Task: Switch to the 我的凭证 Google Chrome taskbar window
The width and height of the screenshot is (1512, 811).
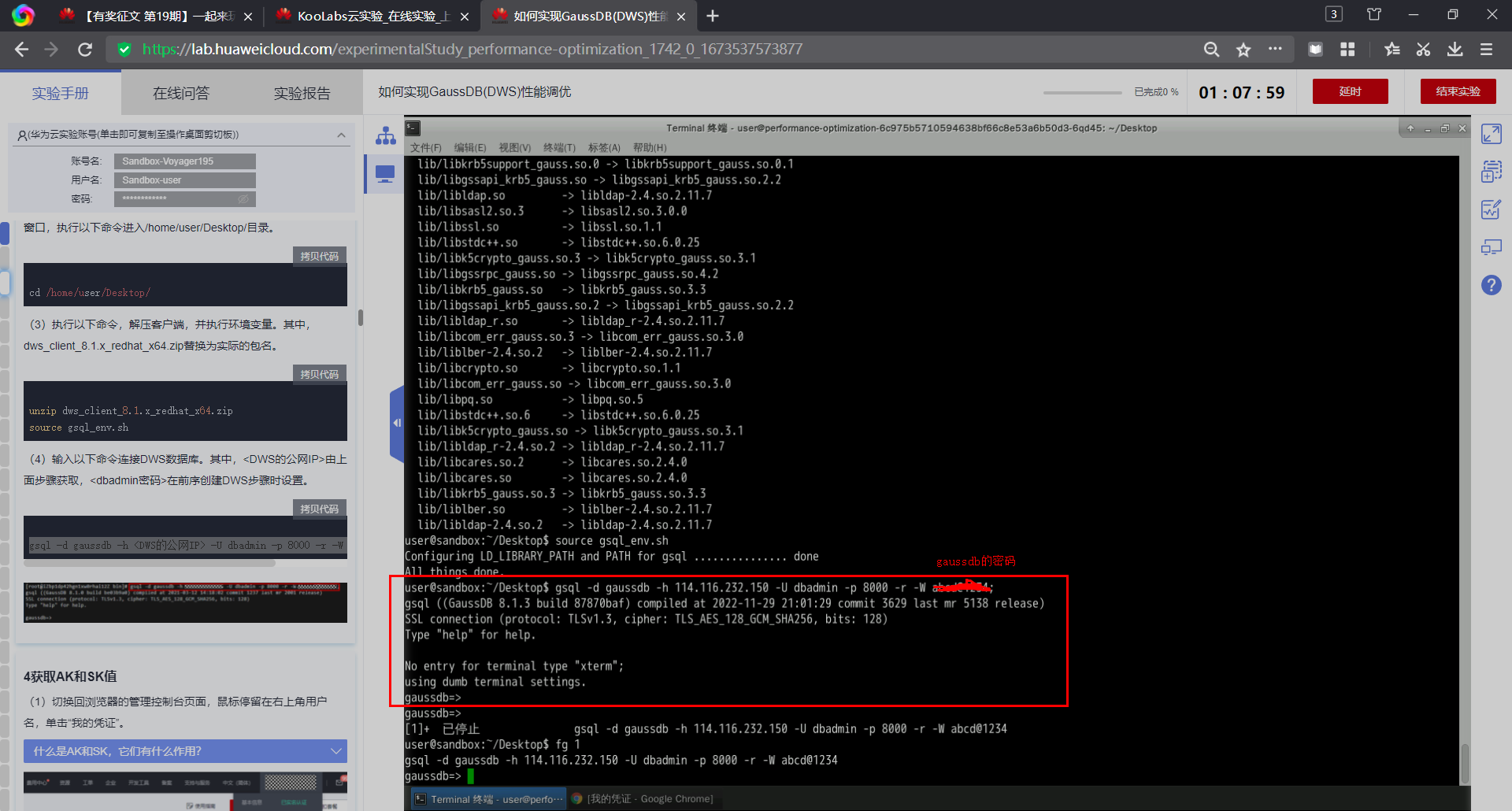Action: (642, 799)
